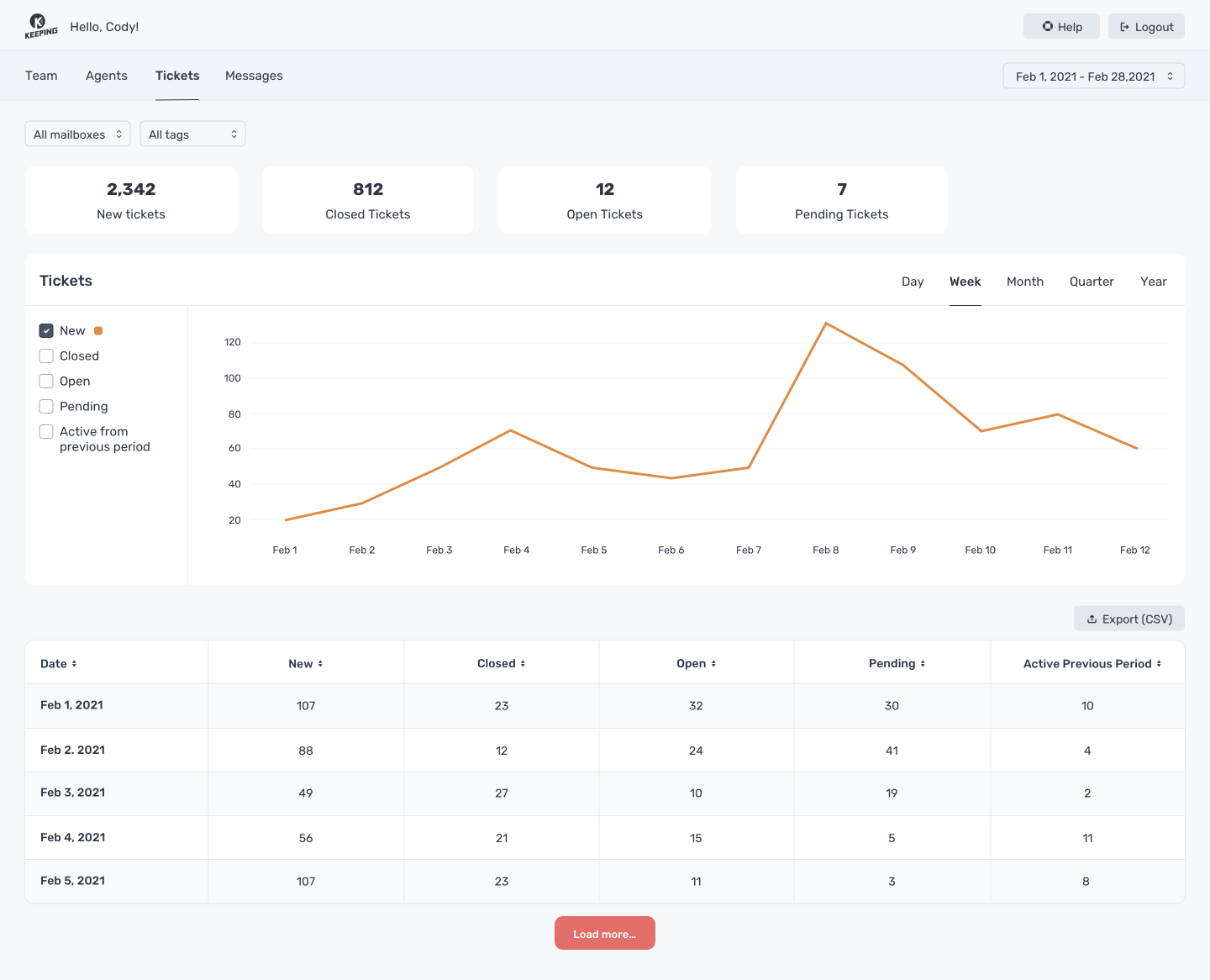Switch chart to Quarter view

tap(1092, 282)
